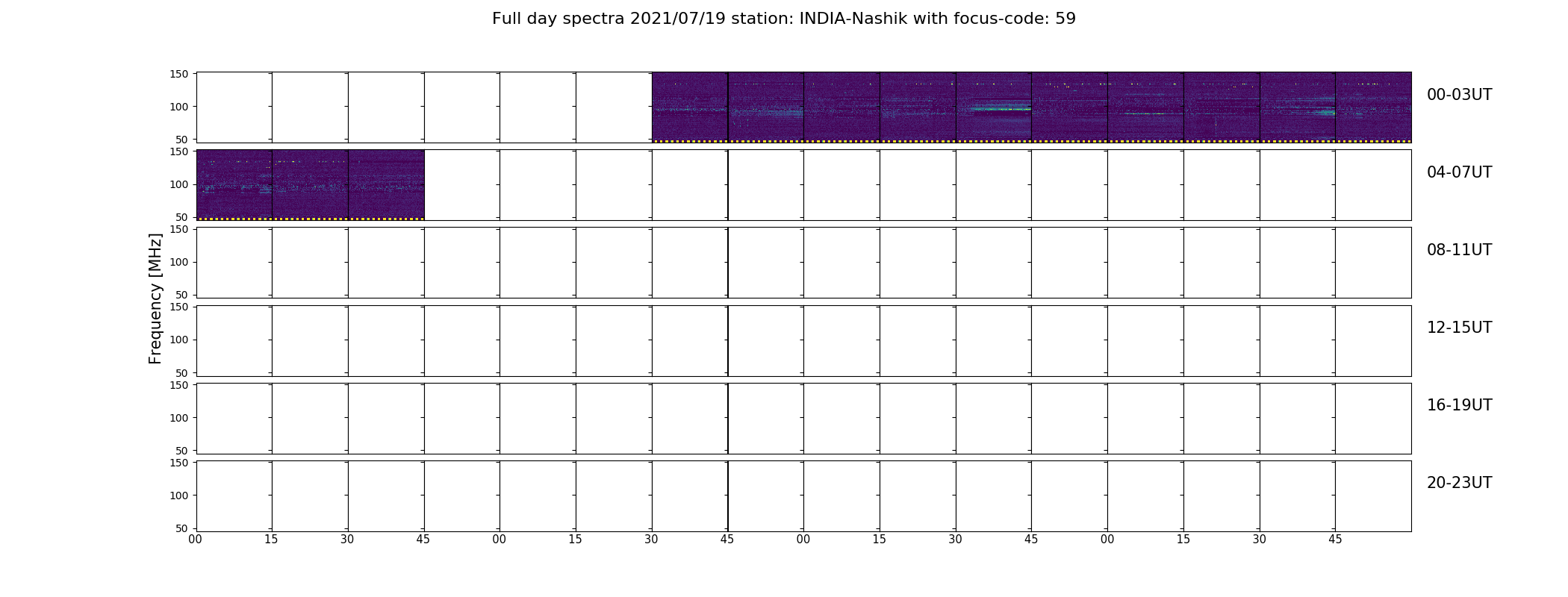The height and width of the screenshot is (597, 1568).
Task: Click the 150 tick in the 00-03UT row
Action: (179, 74)
